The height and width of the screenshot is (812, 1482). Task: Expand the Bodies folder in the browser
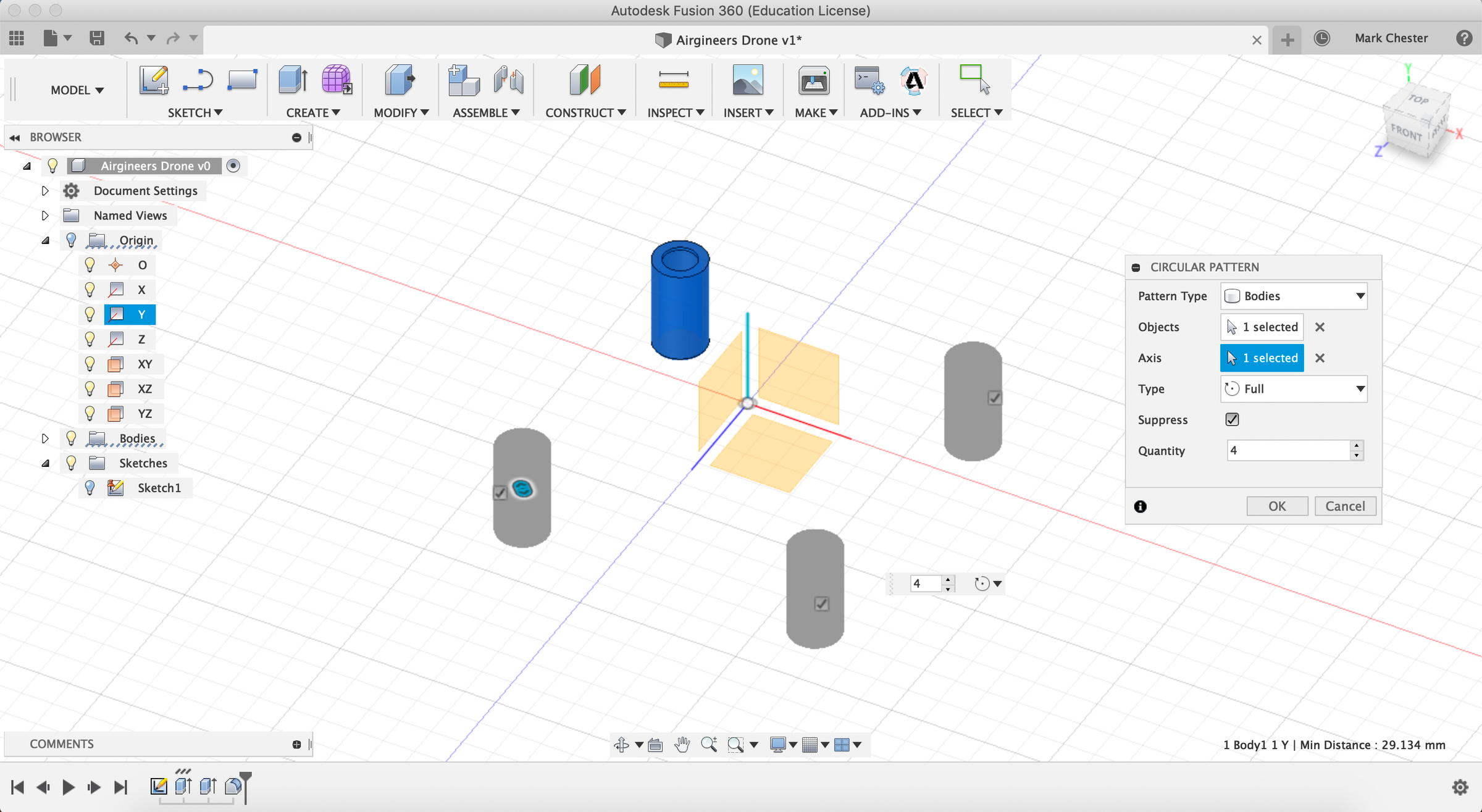pyautogui.click(x=46, y=438)
